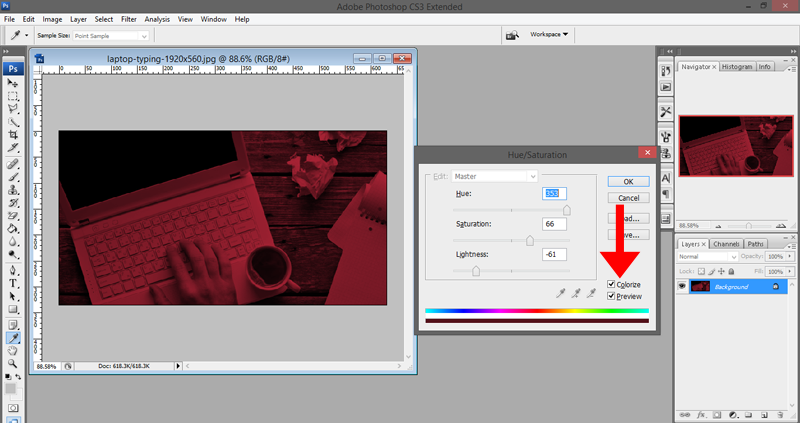Open the status bar Doc info arrow
Screen dimensions: 800x423
pyautogui.click(x=178, y=366)
